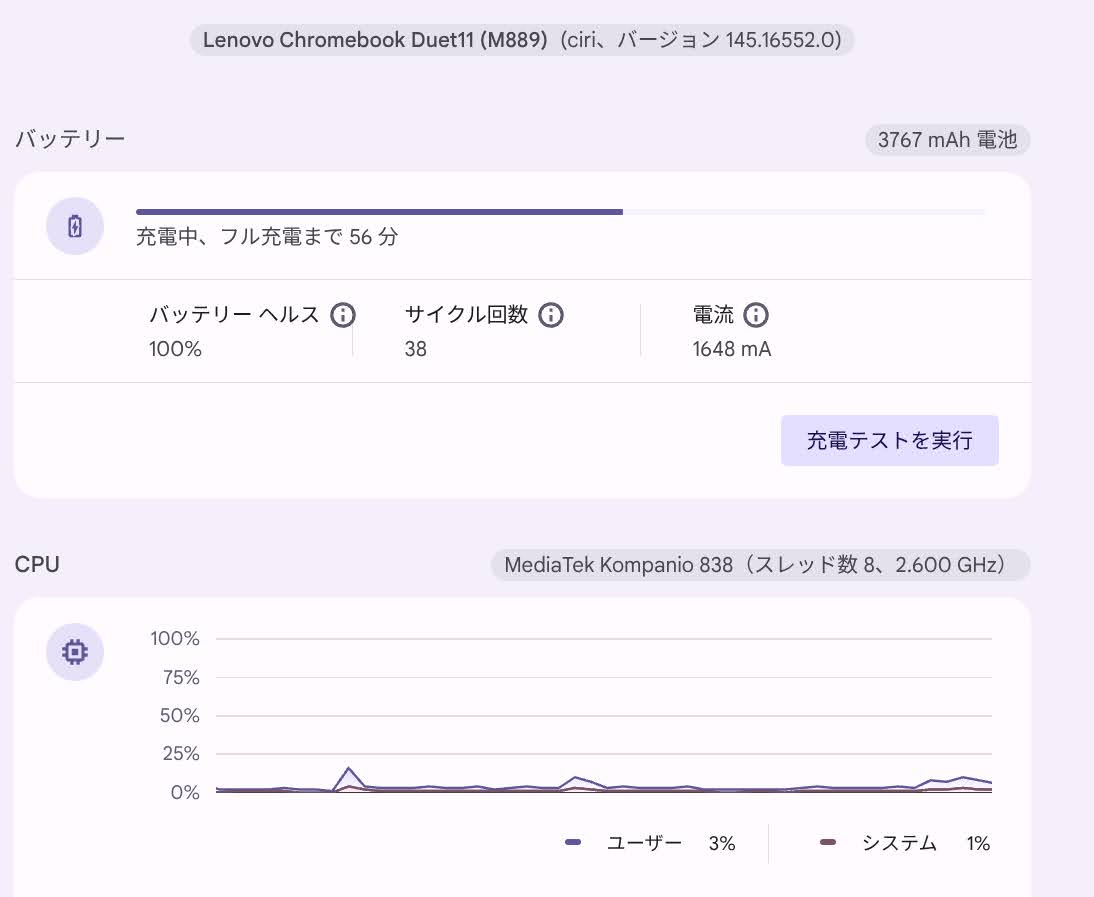Open the バッテリー ヘルス info tooltip icon

(x=343, y=315)
